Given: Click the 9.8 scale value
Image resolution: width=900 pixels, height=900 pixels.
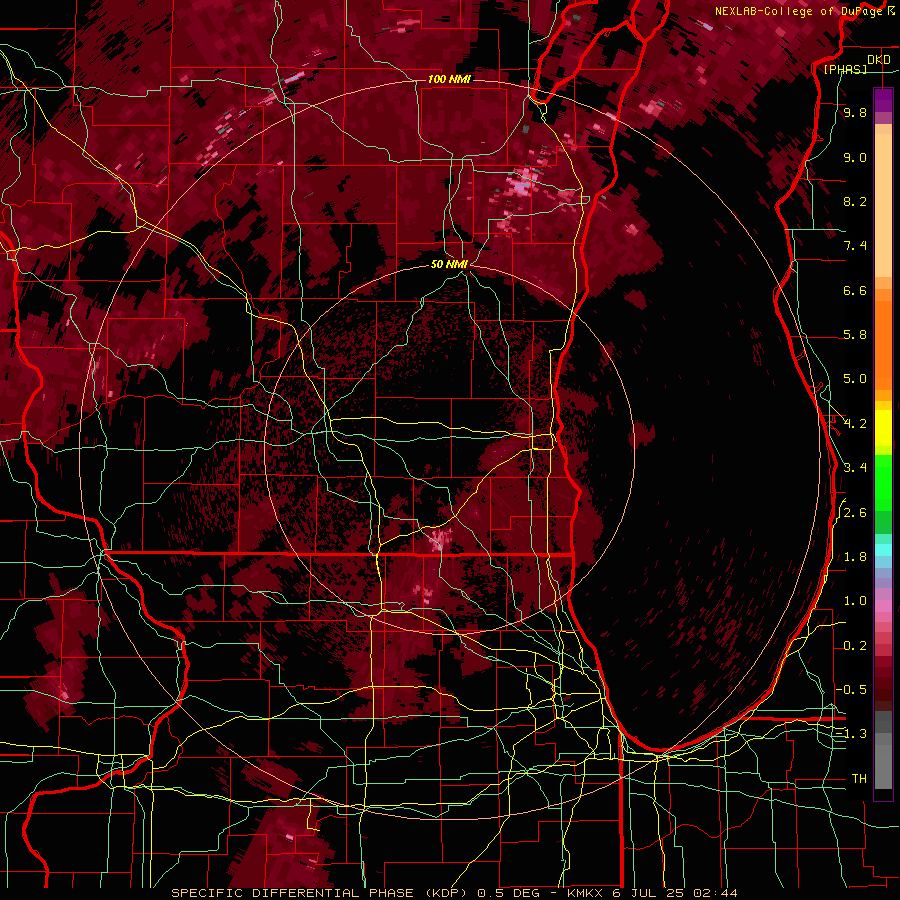Looking at the screenshot, I should (855, 112).
